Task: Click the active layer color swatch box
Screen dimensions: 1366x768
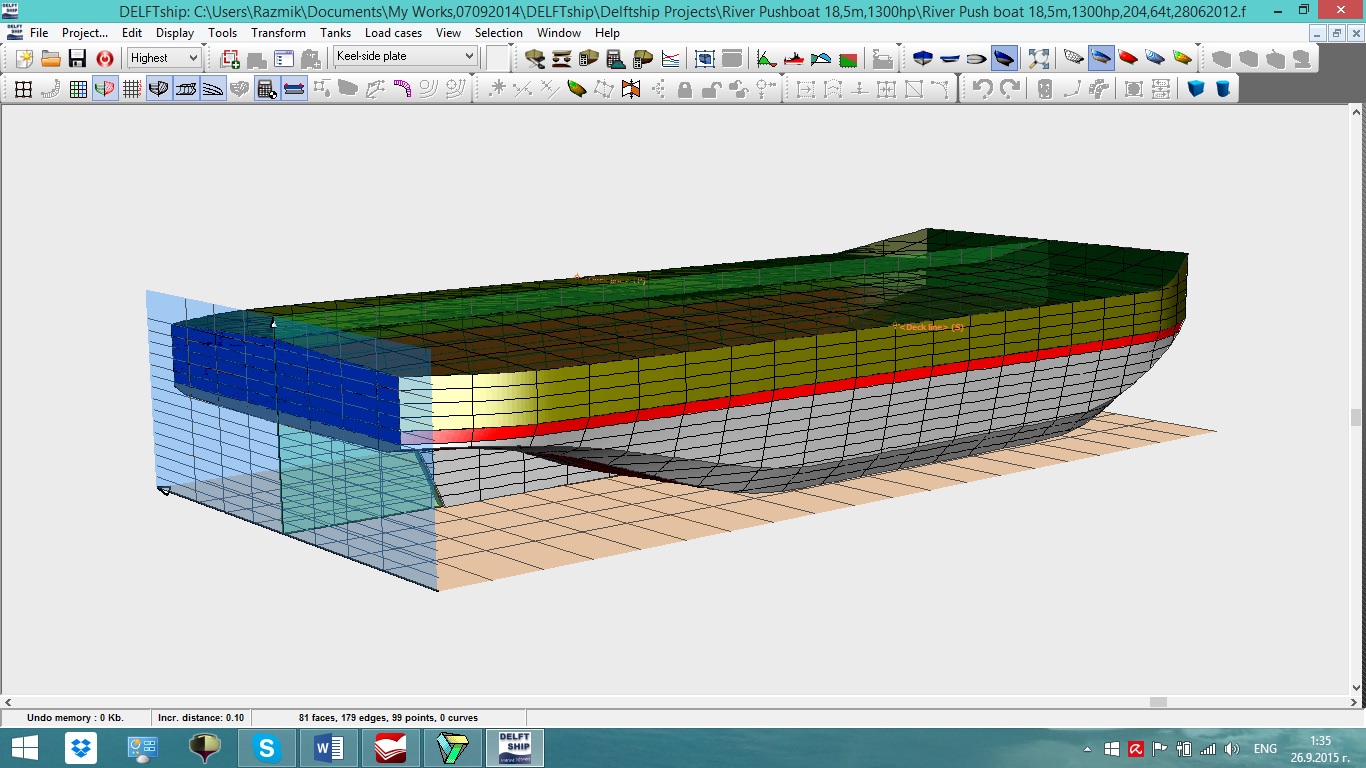Action: coord(498,58)
